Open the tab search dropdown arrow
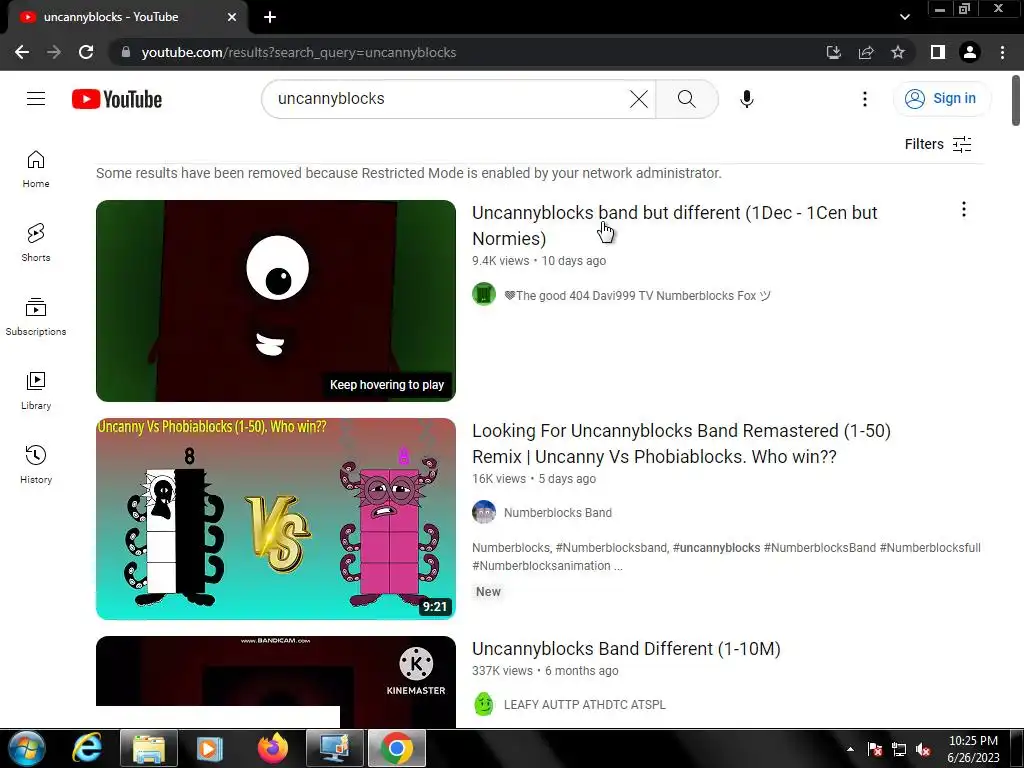This screenshot has height=768, width=1024. 904,17
